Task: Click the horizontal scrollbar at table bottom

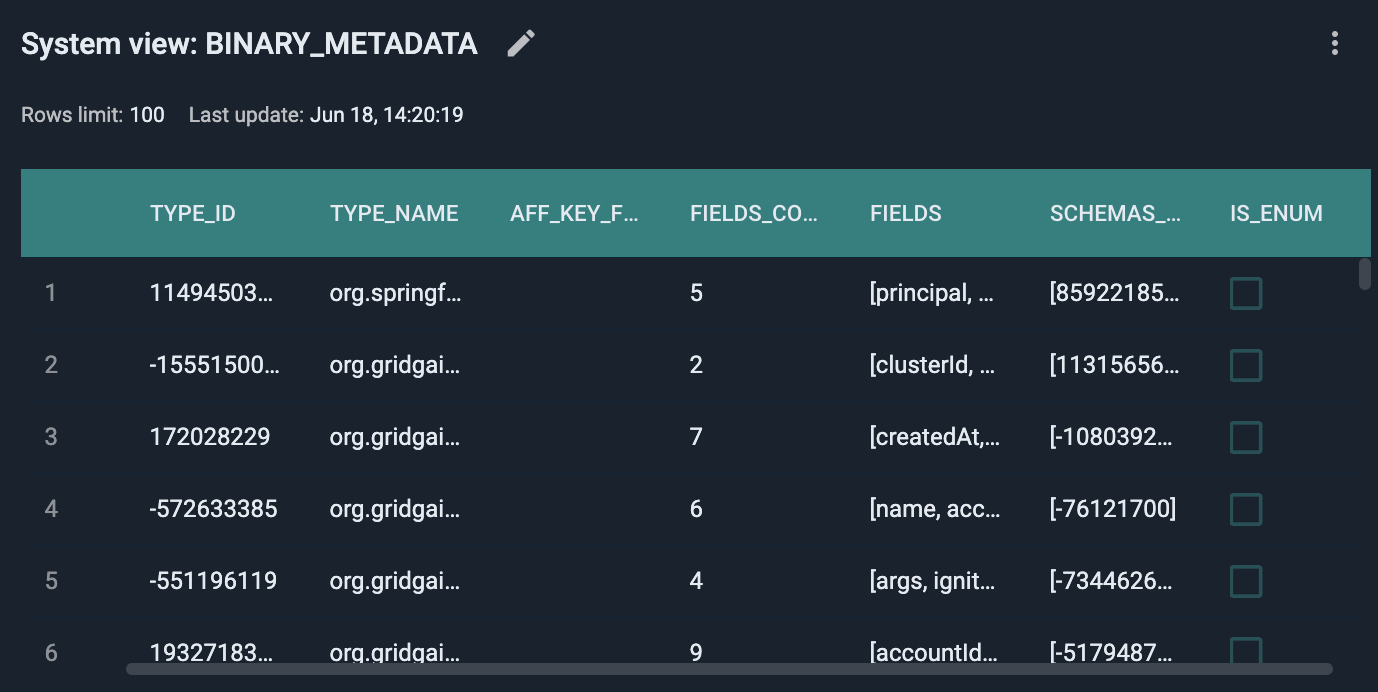Action: pos(729,669)
